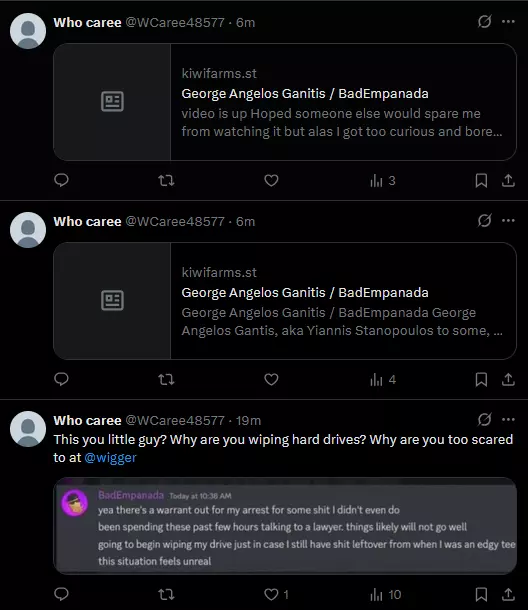
Task: Click the @wigger mention link
Action: pos(111,458)
